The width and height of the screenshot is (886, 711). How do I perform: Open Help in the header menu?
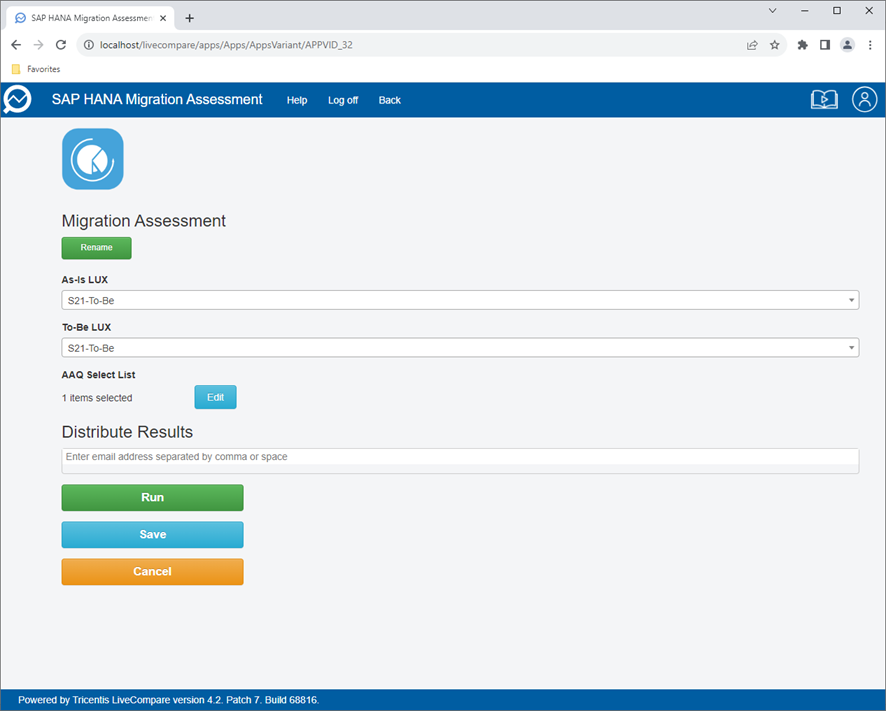pyautogui.click(x=297, y=100)
